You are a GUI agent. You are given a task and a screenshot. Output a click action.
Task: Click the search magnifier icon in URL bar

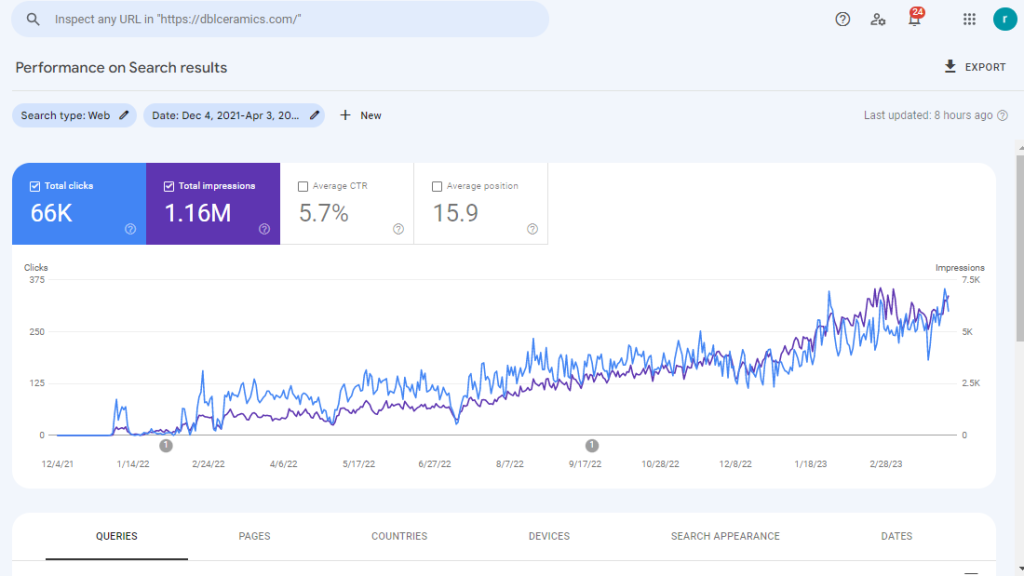(33, 19)
